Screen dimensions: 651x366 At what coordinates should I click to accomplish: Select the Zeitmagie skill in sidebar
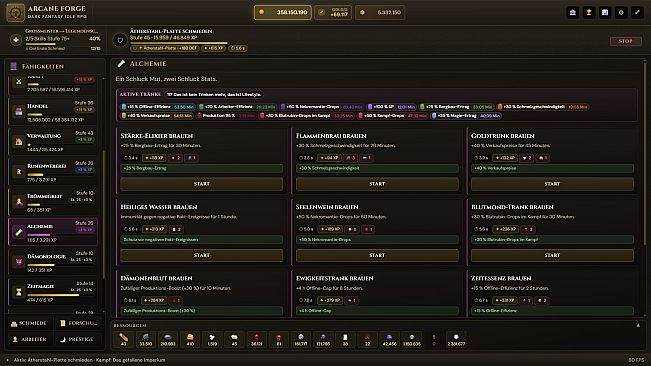(53, 292)
